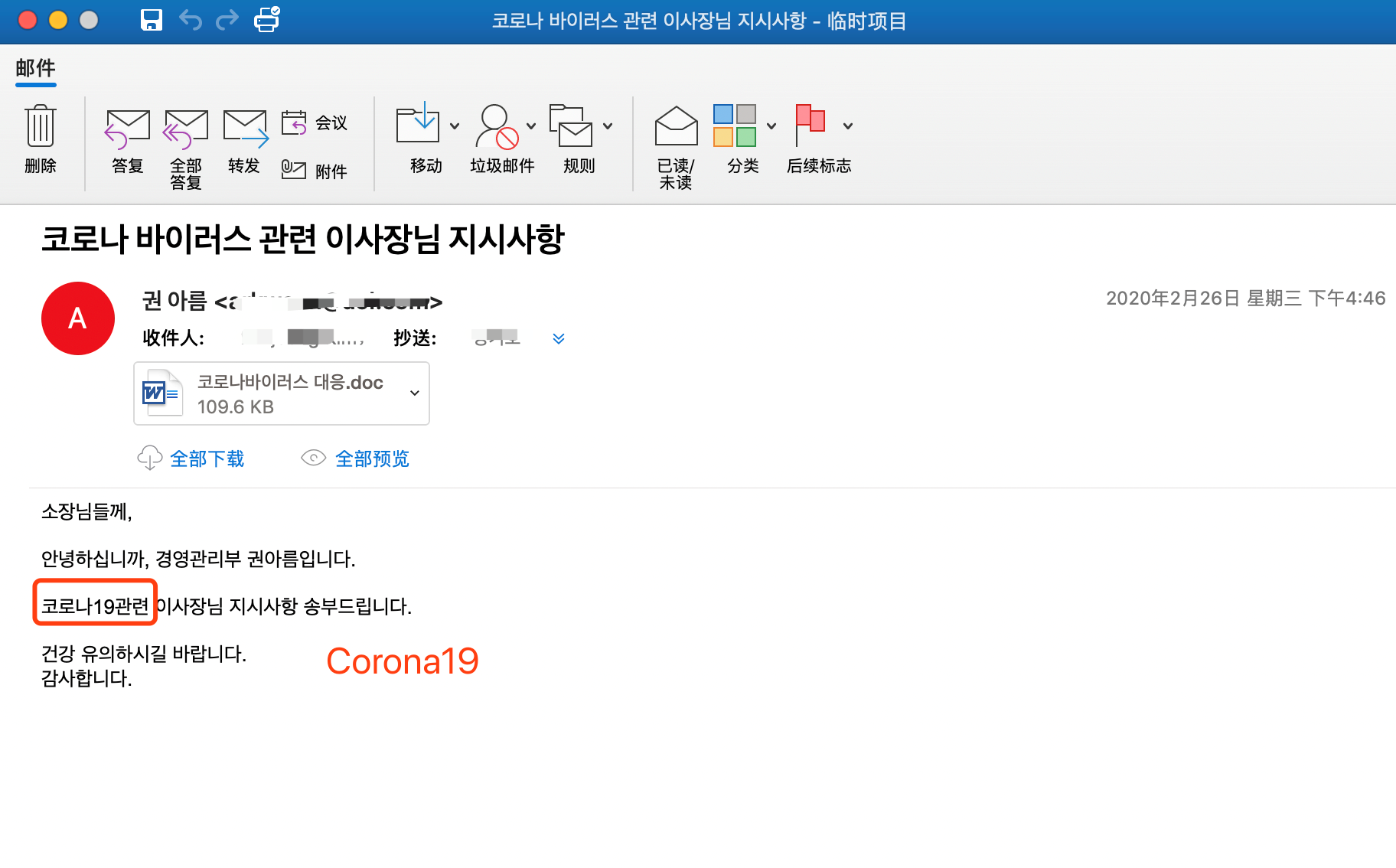Toggle read/unread (已读/未读) status
1396x868 pixels.
point(676,147)
